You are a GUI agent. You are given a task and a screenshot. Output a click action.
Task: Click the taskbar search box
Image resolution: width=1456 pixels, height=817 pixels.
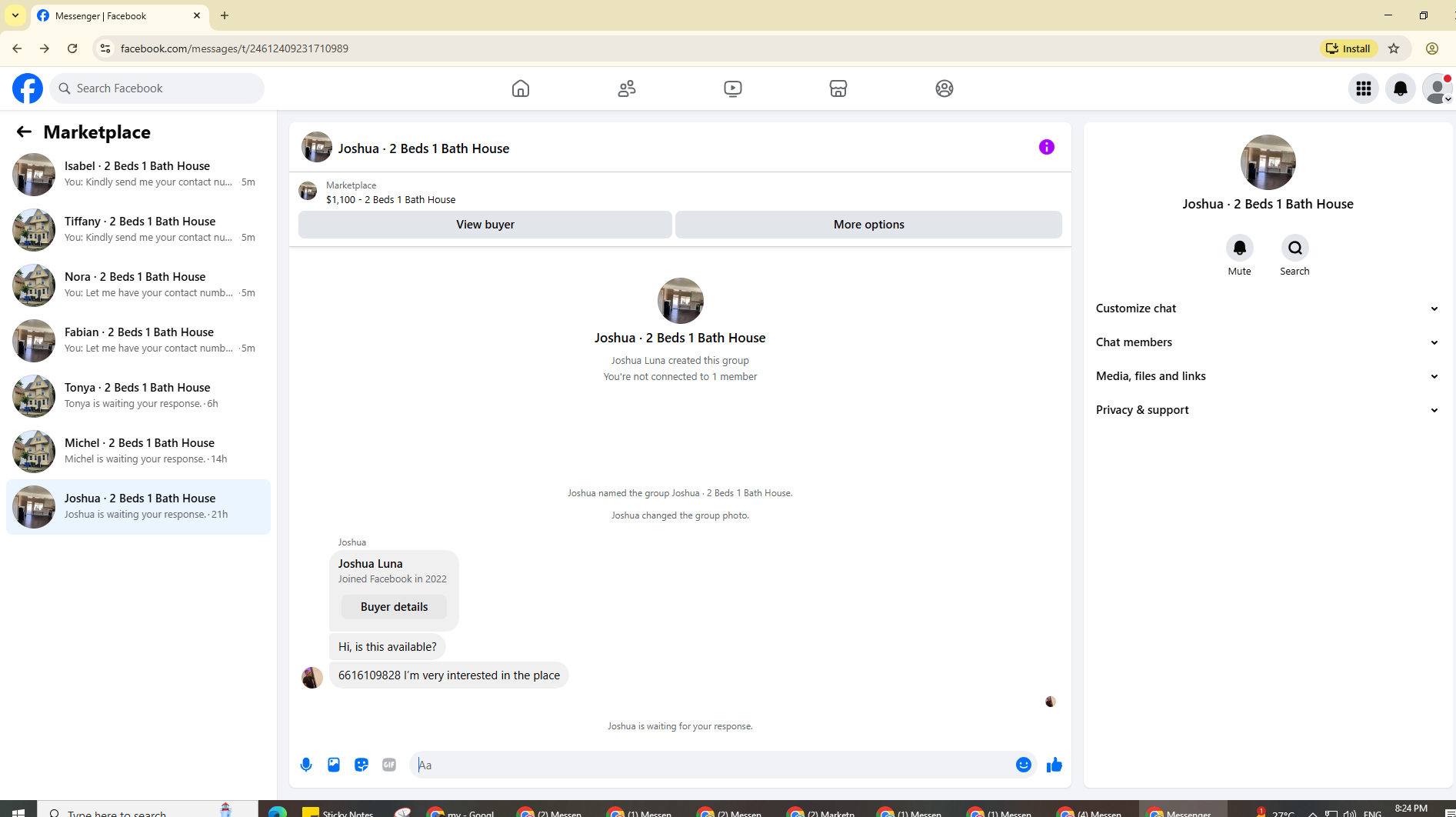pos(148,810)
